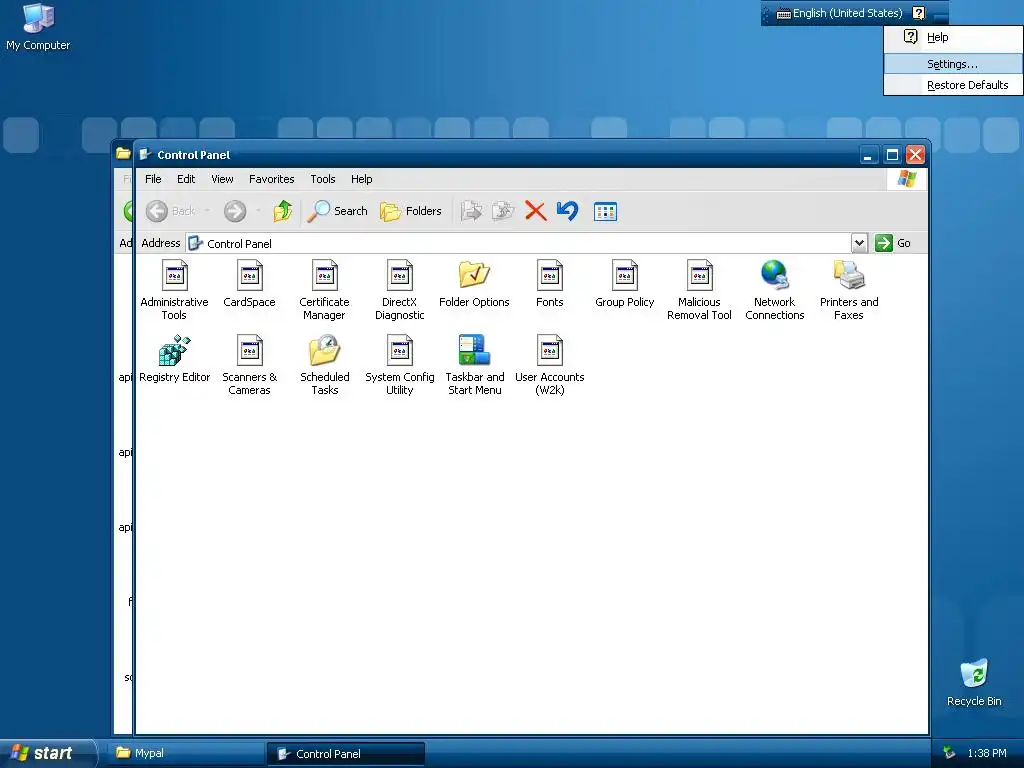Click English (United States) language indicator
The image size is (1024, 768).
[x=840, y=13]
